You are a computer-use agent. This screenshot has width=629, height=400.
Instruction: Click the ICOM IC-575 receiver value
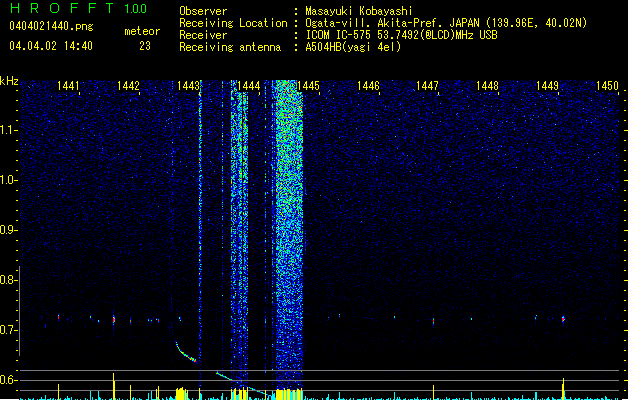click(x=401, y=35)
